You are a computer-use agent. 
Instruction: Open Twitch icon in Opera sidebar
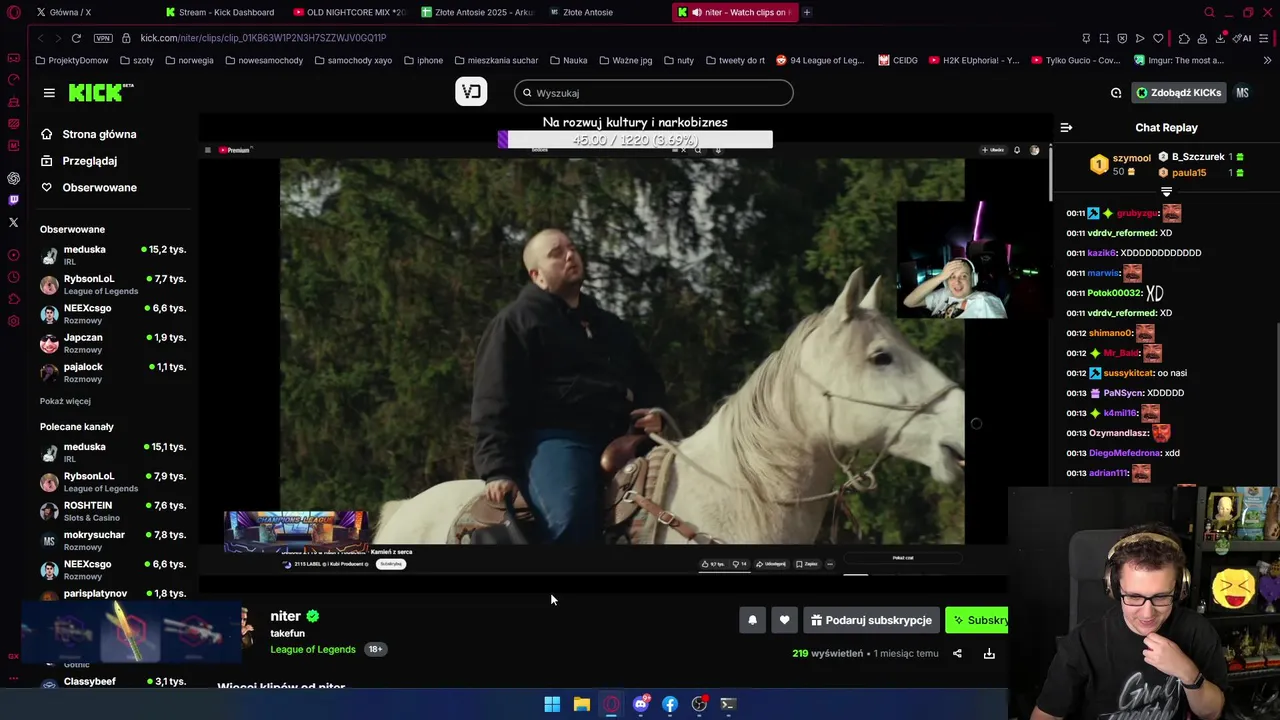[x=13, y=200]
